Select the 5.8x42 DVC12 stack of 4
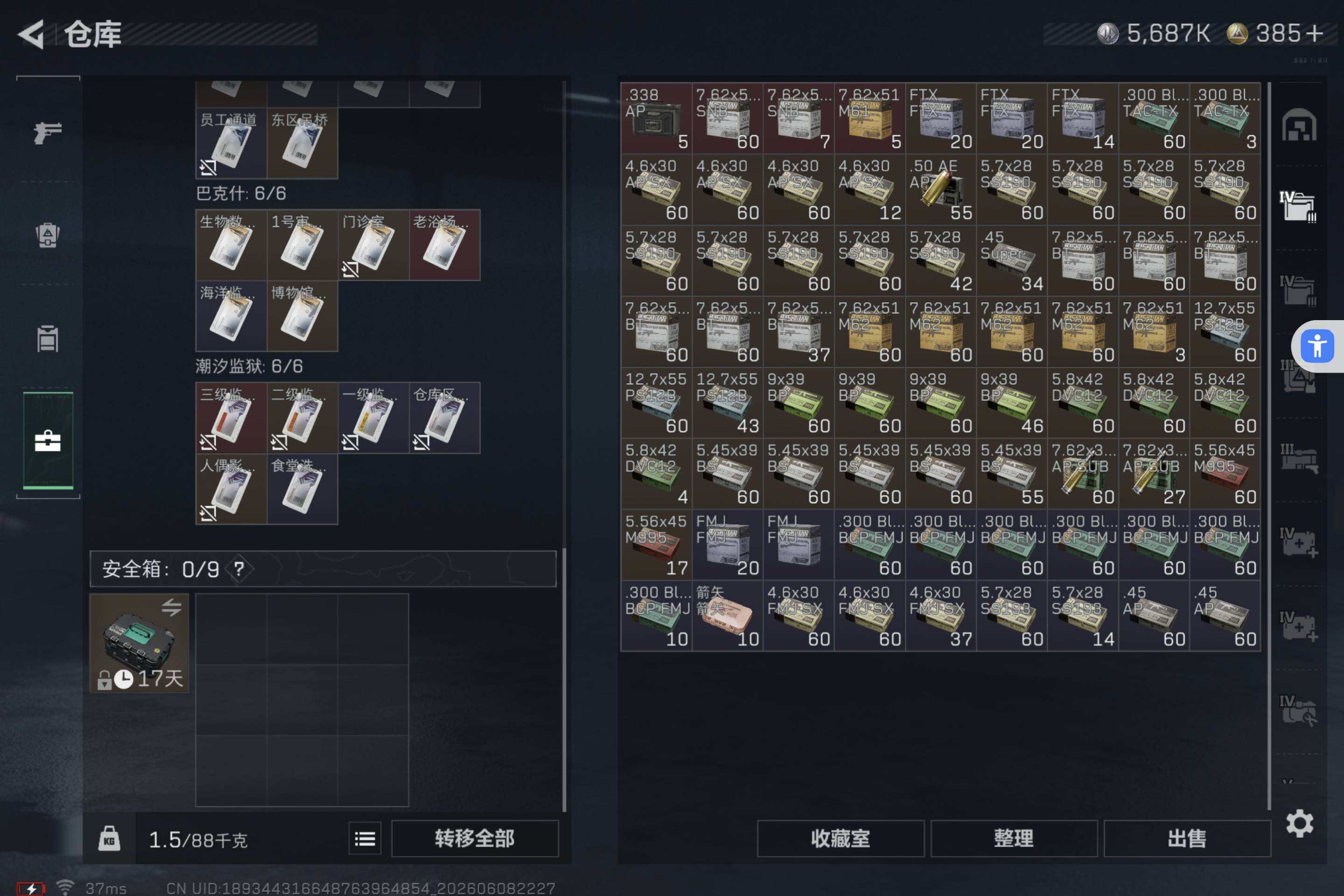The width and height of the screenshot is (1344, 896). (x=657, y=474)
